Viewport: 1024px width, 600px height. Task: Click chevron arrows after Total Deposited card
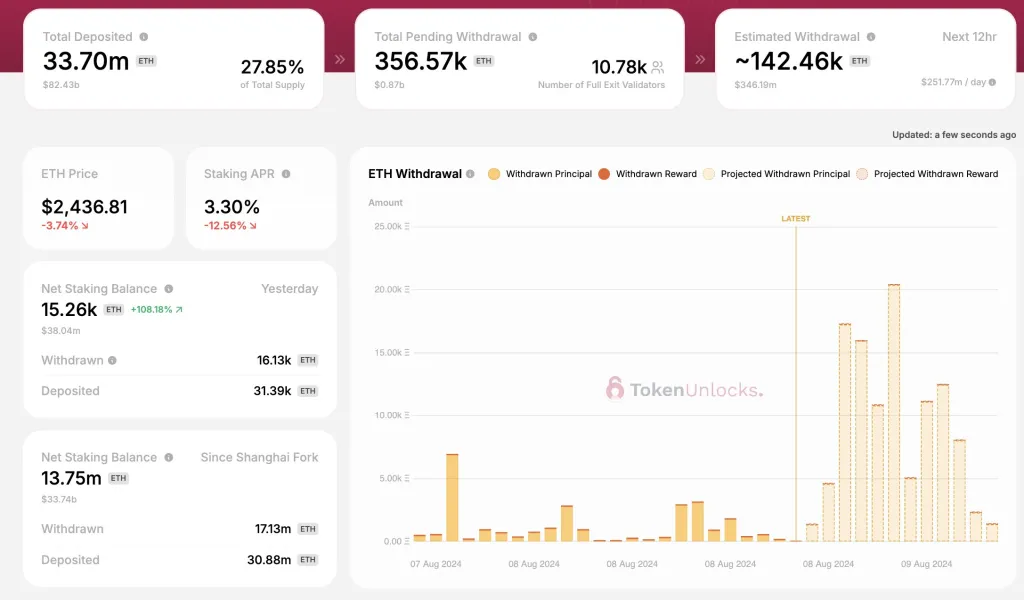(340, 59)
